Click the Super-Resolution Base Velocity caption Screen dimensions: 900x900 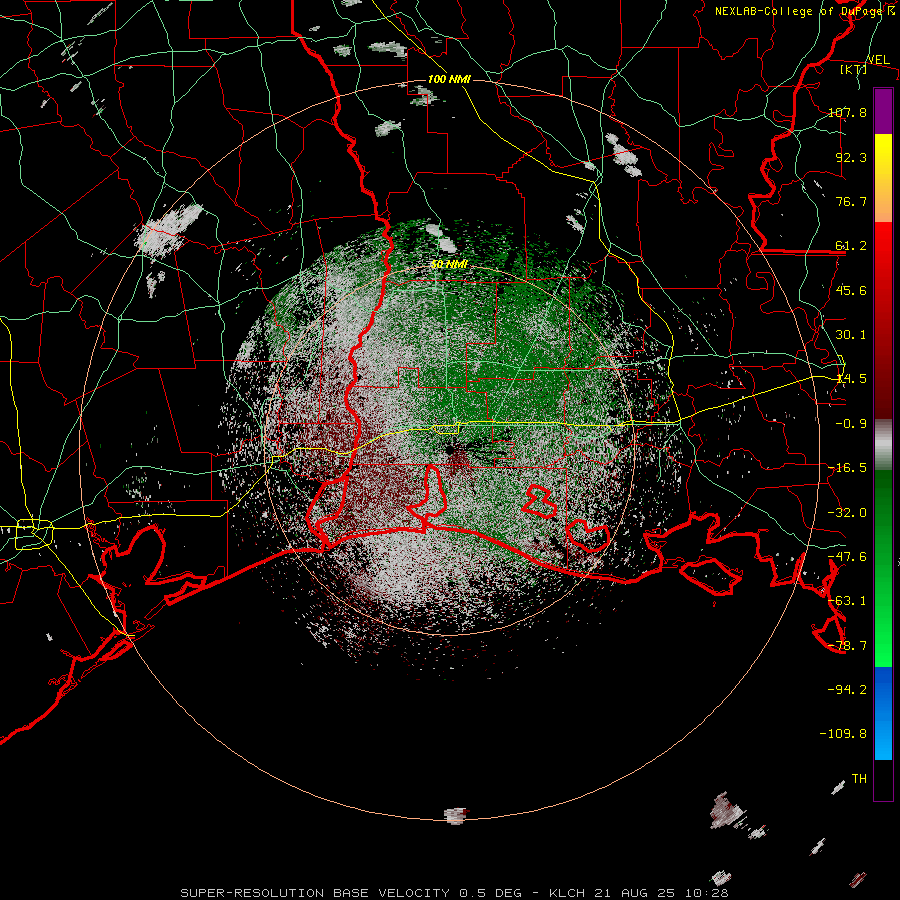coord(455,893)
